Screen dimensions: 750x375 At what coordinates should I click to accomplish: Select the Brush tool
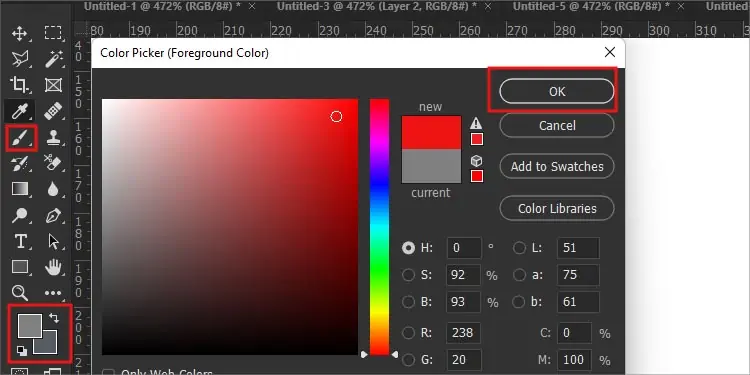[20, 138]
